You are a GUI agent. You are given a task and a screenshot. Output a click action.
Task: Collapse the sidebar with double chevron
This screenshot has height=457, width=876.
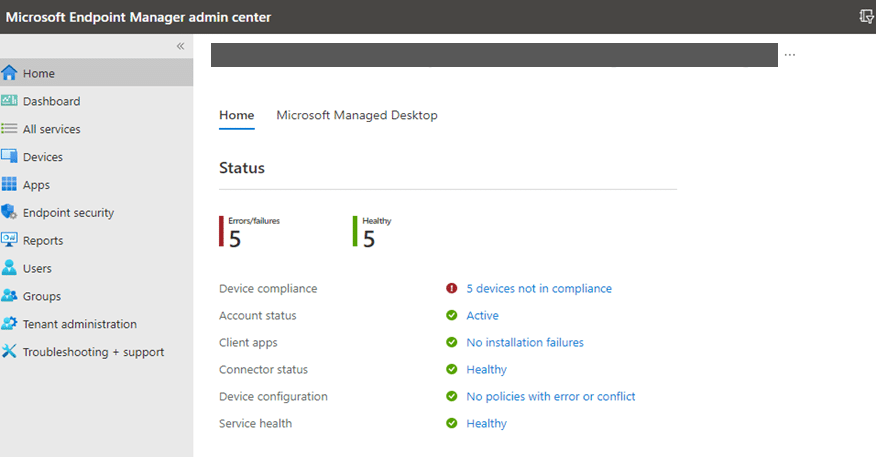(x=180, y=46)
